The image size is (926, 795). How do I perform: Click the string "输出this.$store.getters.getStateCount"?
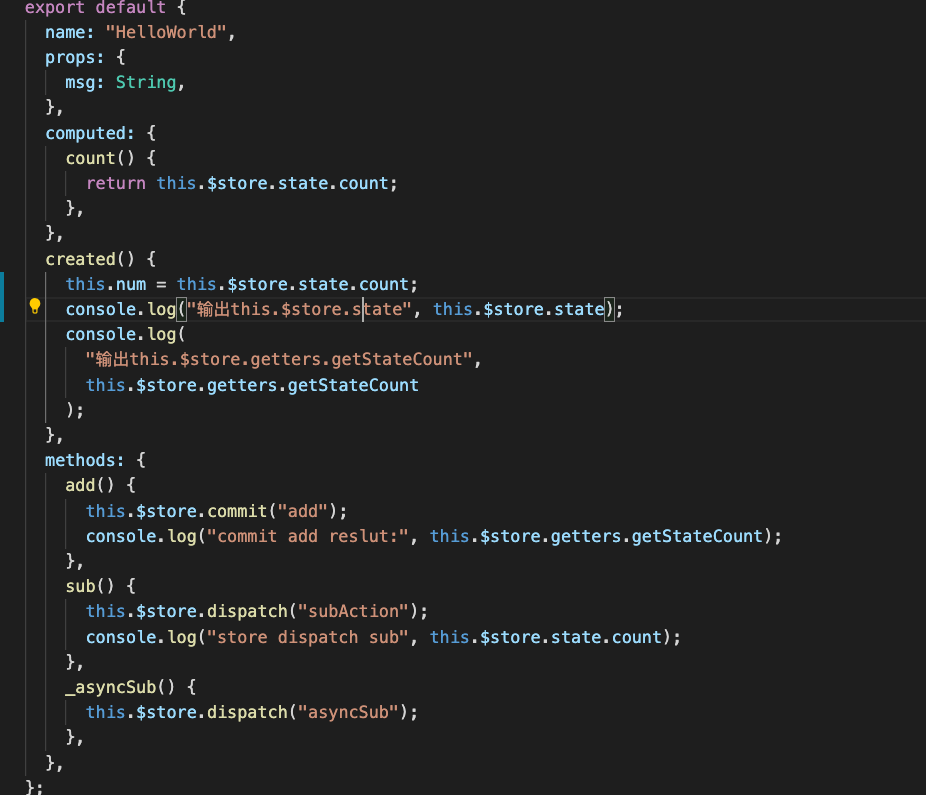tap(279, 359)
